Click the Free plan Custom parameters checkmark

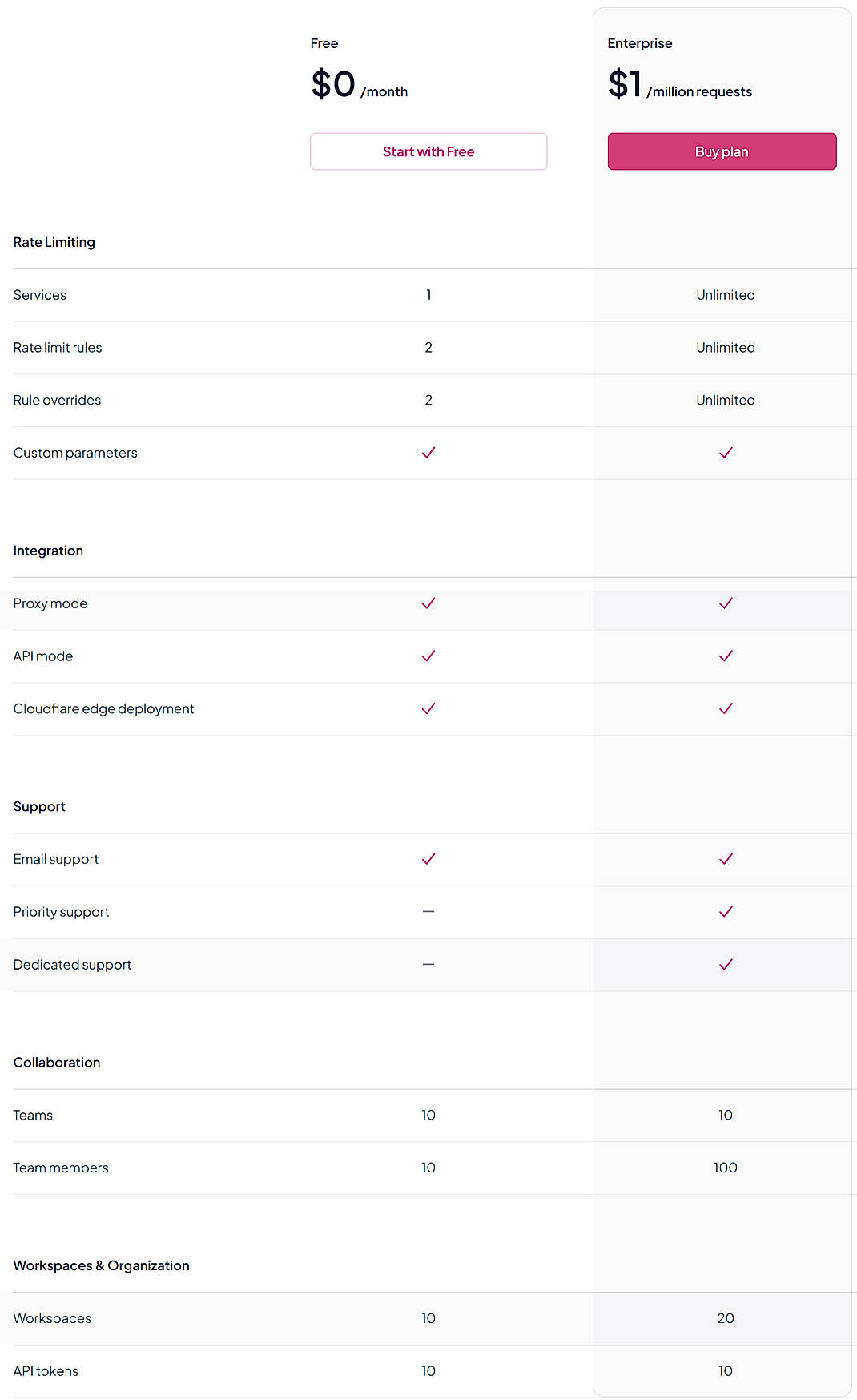pos(428,453)
